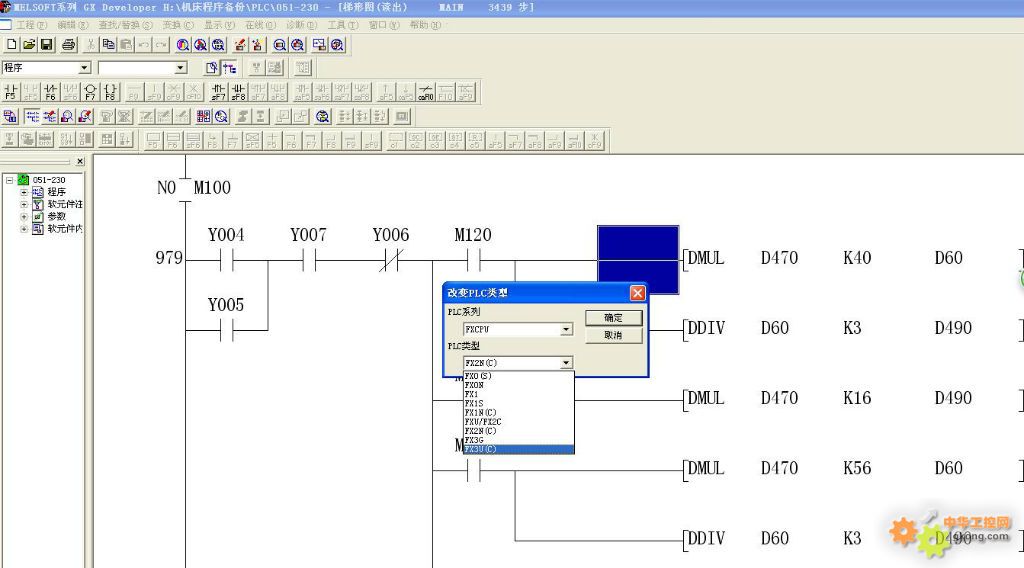Insert a rising pulse contact (sF7)
1024x568 pixels.
point(218,92)
